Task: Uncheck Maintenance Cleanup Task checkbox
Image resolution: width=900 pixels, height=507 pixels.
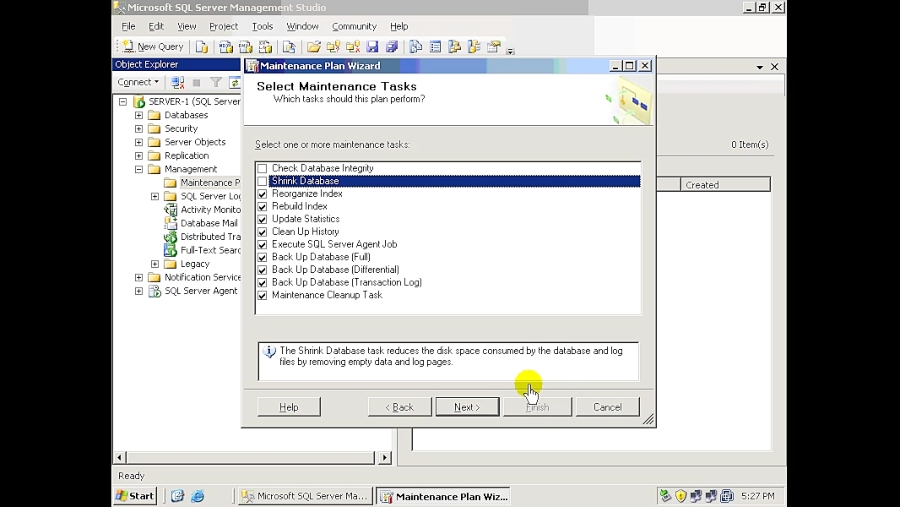Action: click(x=262, y=295)
